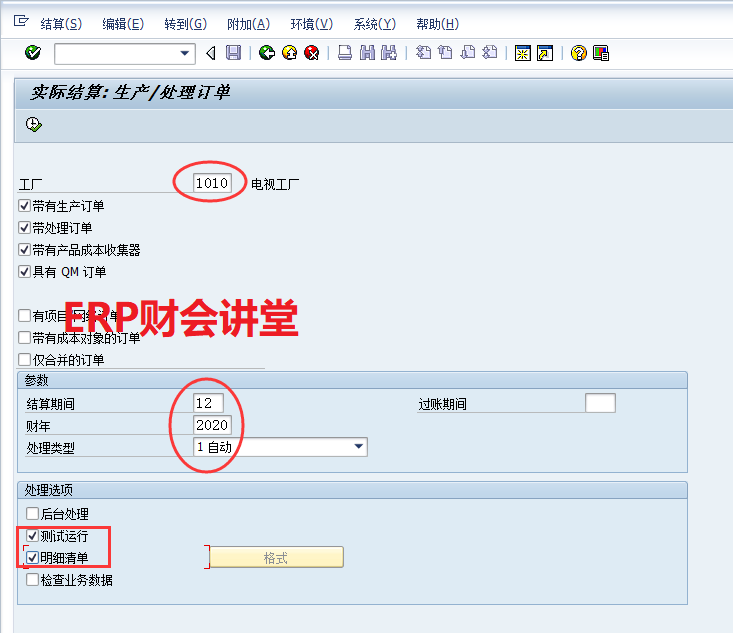
Task: Enable 检查业务数据 checkbox
Action: point(32,580)
